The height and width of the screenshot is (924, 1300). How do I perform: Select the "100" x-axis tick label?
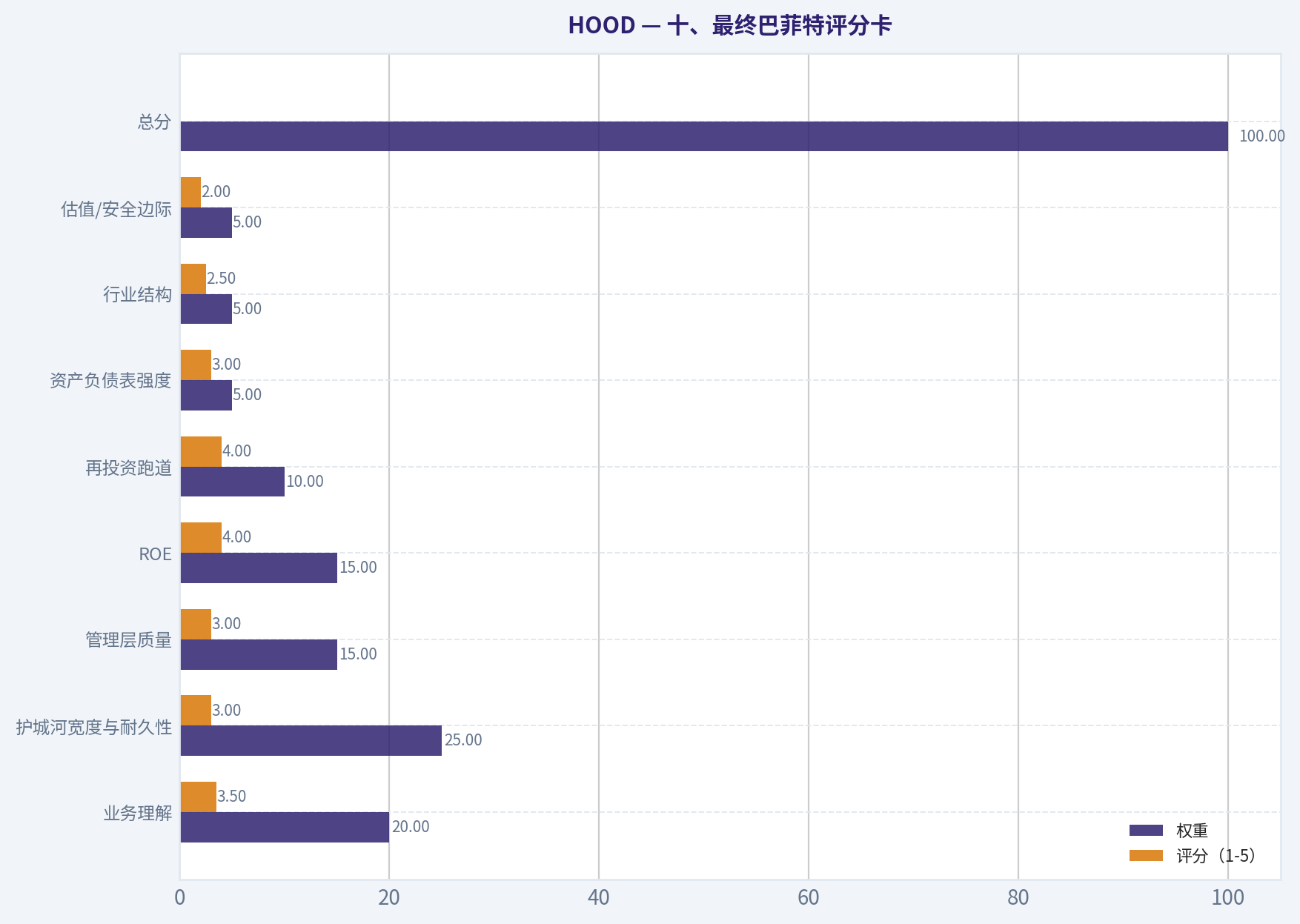(1228, 897)
